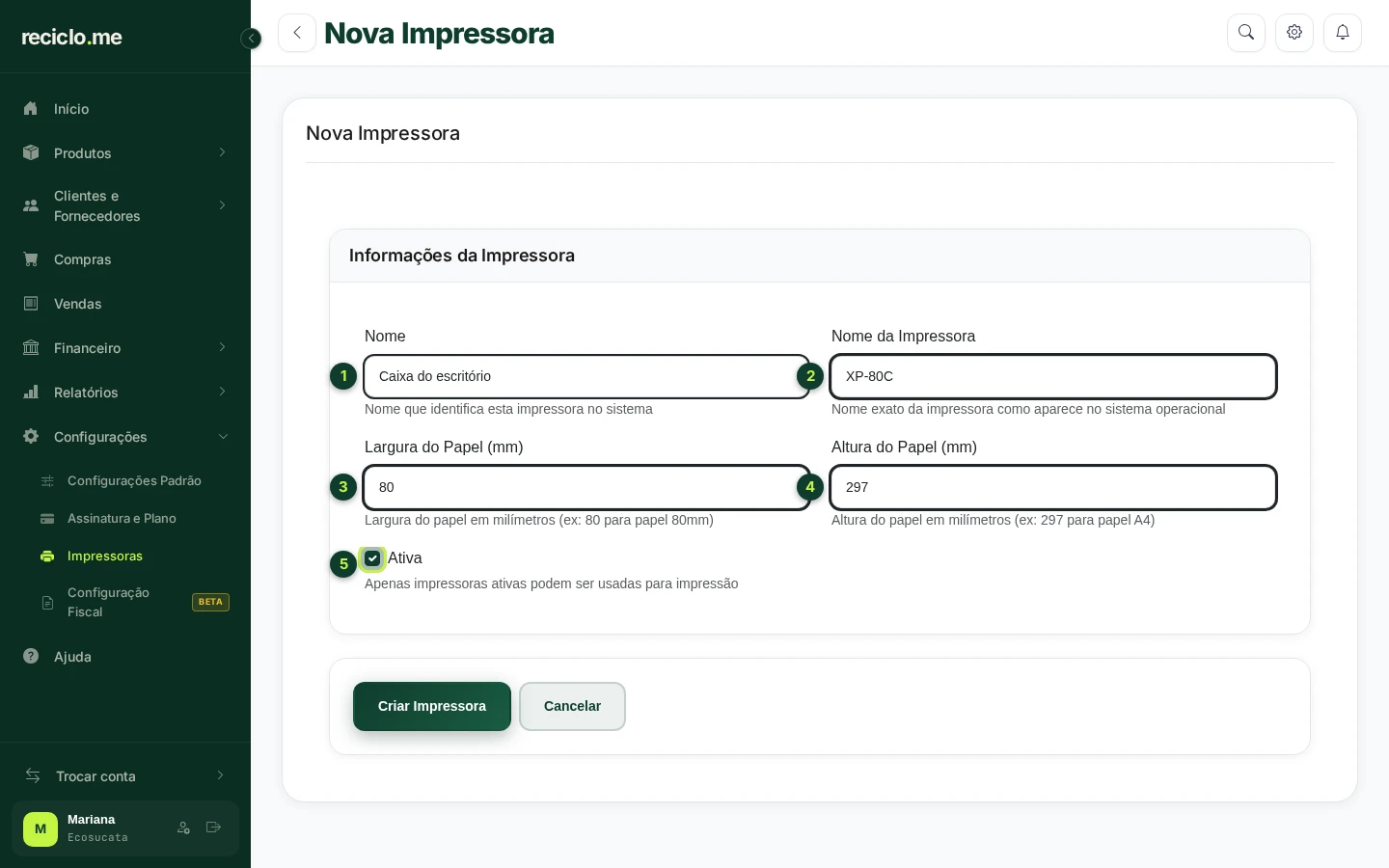This screenshot has width=1389, height=868.
Task: Click the Ativa checkbox label text
Action: 405,558
